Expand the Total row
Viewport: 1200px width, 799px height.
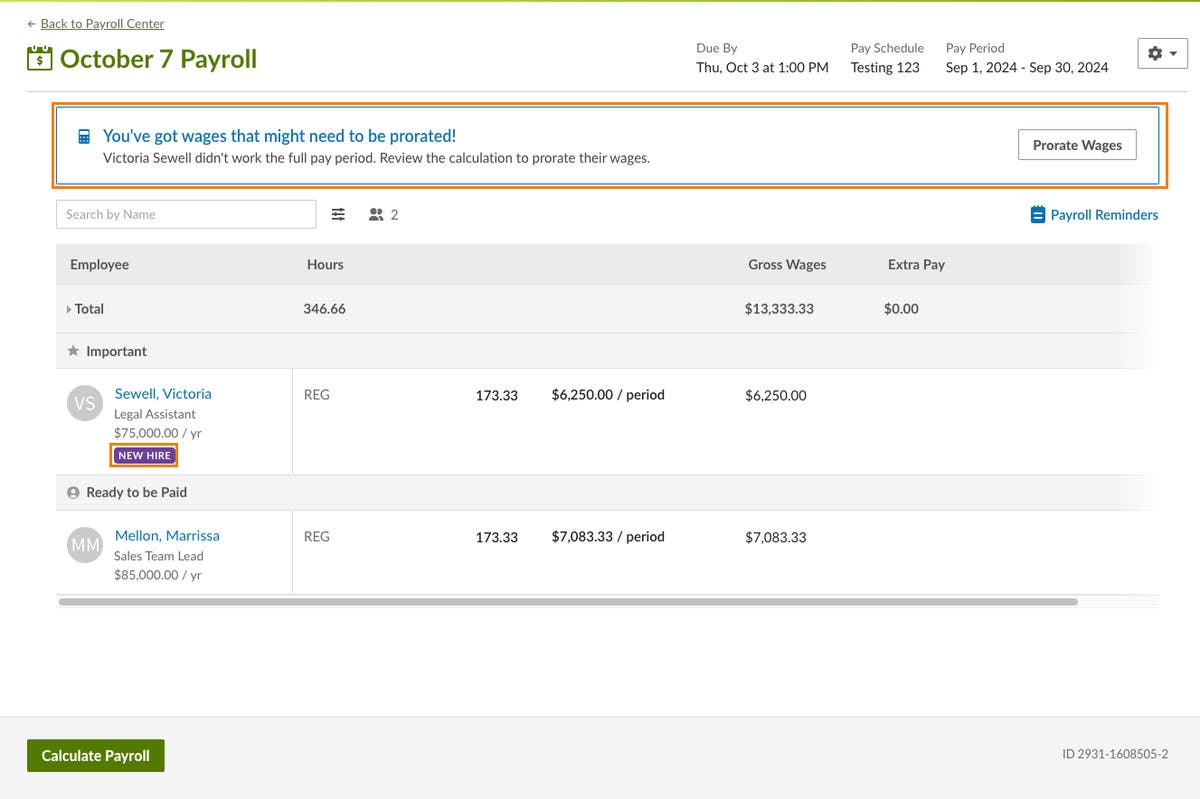click(x=67, y=308)
